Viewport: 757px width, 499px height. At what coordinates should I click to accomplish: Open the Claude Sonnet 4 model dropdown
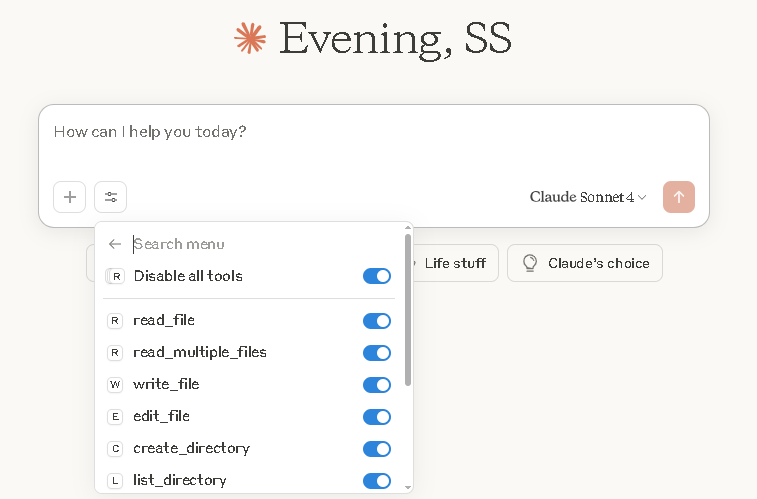click(587, 197)
